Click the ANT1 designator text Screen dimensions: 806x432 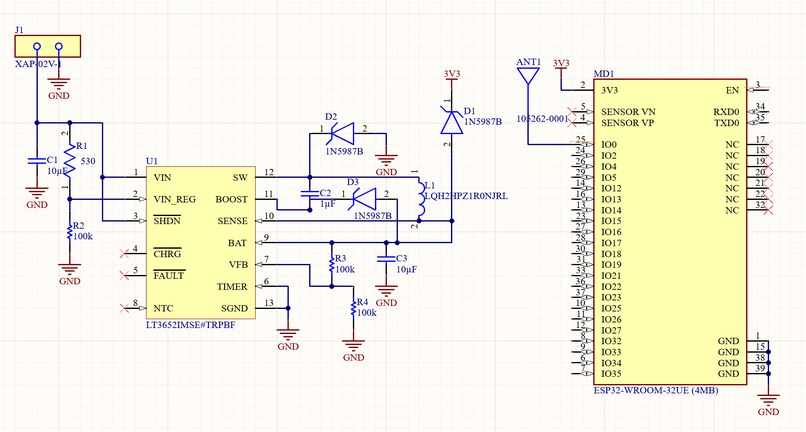pos(529,62)
